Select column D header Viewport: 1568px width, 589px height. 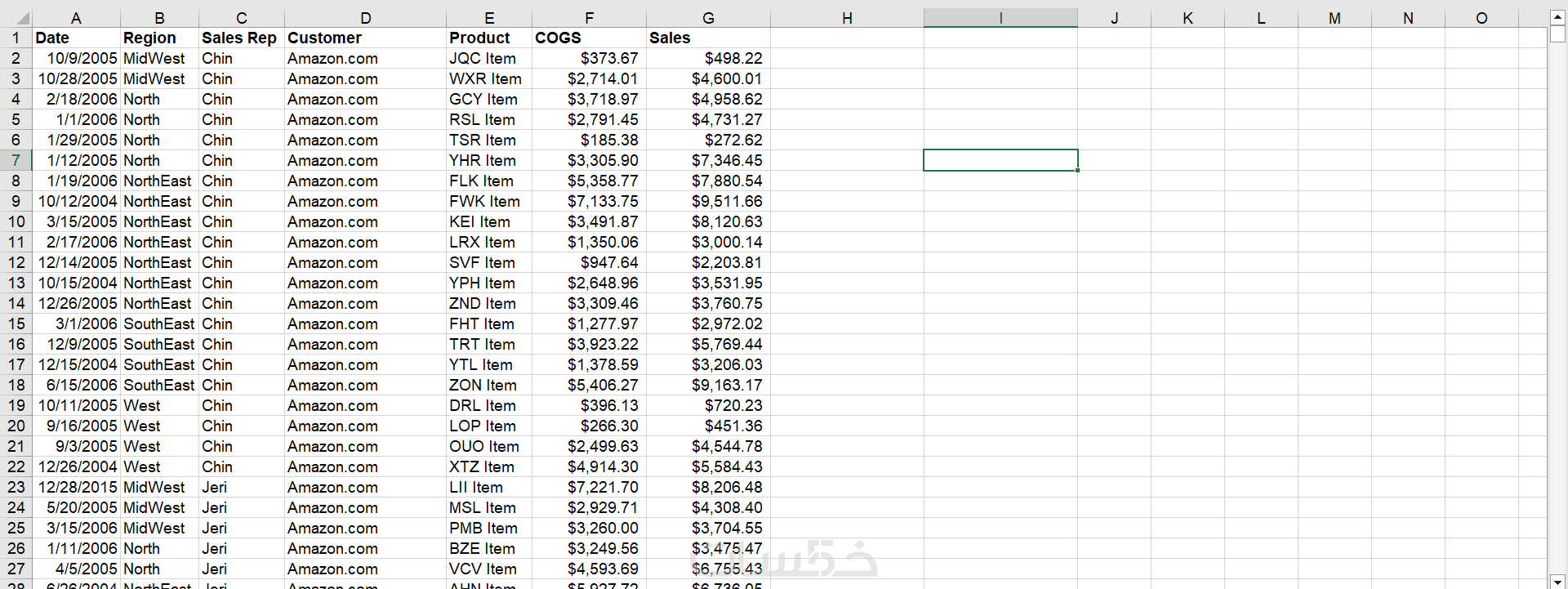coord(365,18)
